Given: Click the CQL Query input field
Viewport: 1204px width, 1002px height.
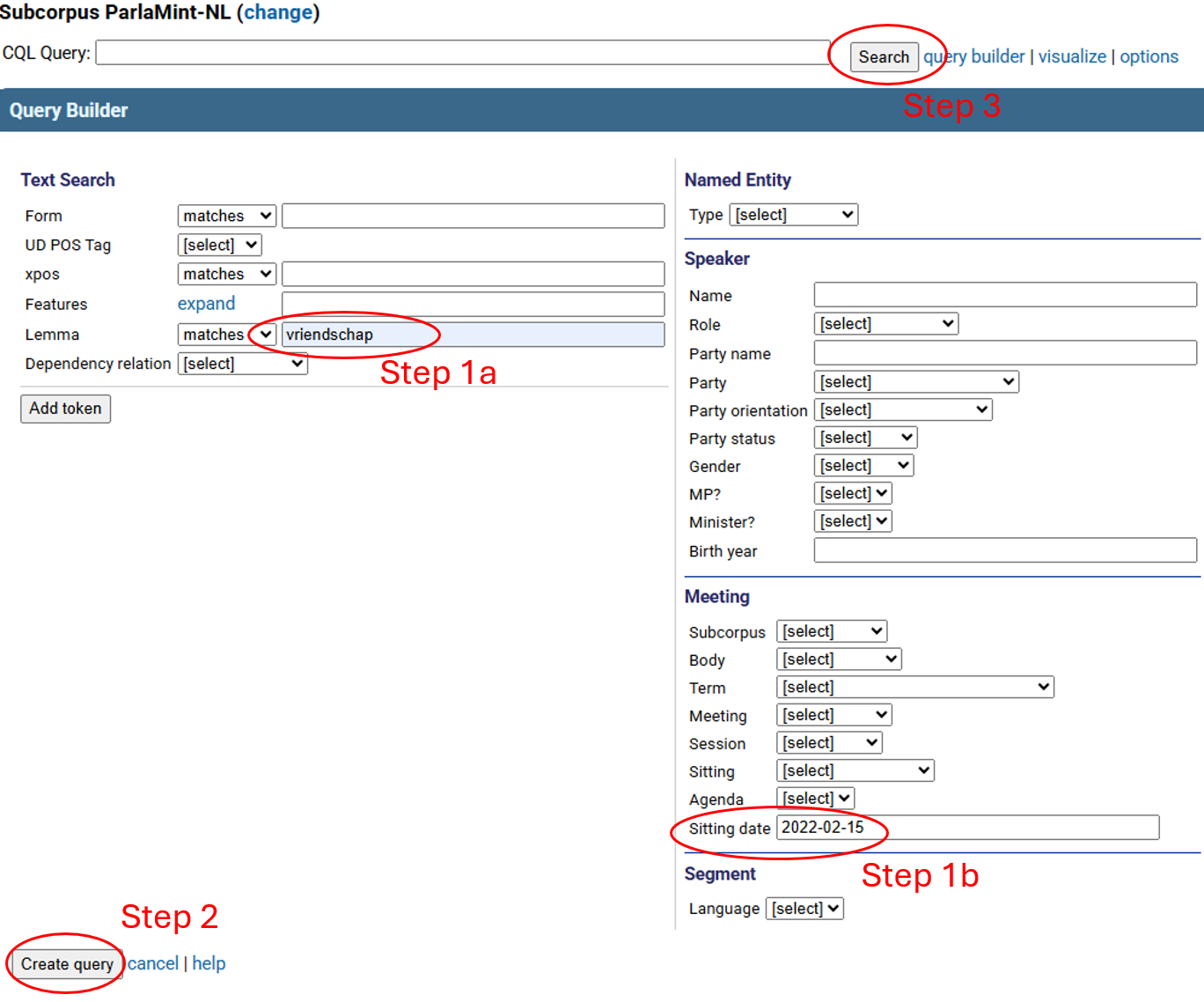Looking at the screenshot, I should 462,53.
